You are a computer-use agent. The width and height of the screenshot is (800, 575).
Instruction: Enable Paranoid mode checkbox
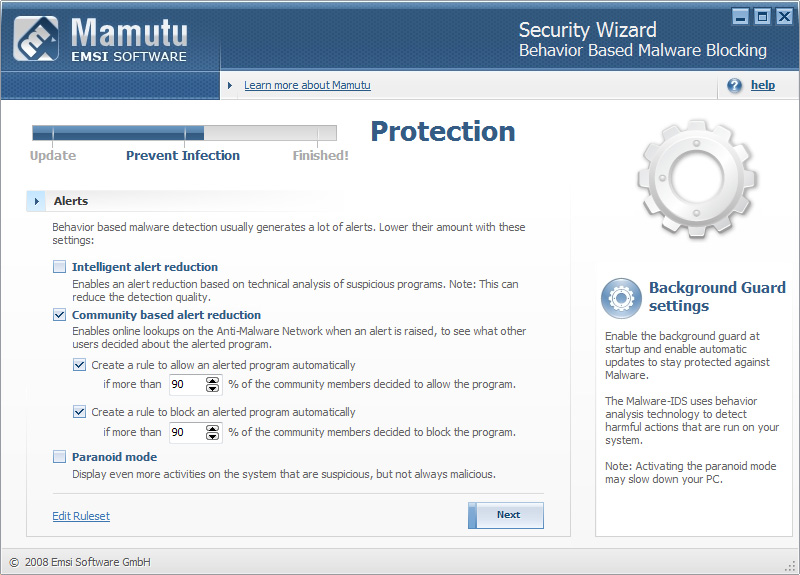[x=60, y=457]
